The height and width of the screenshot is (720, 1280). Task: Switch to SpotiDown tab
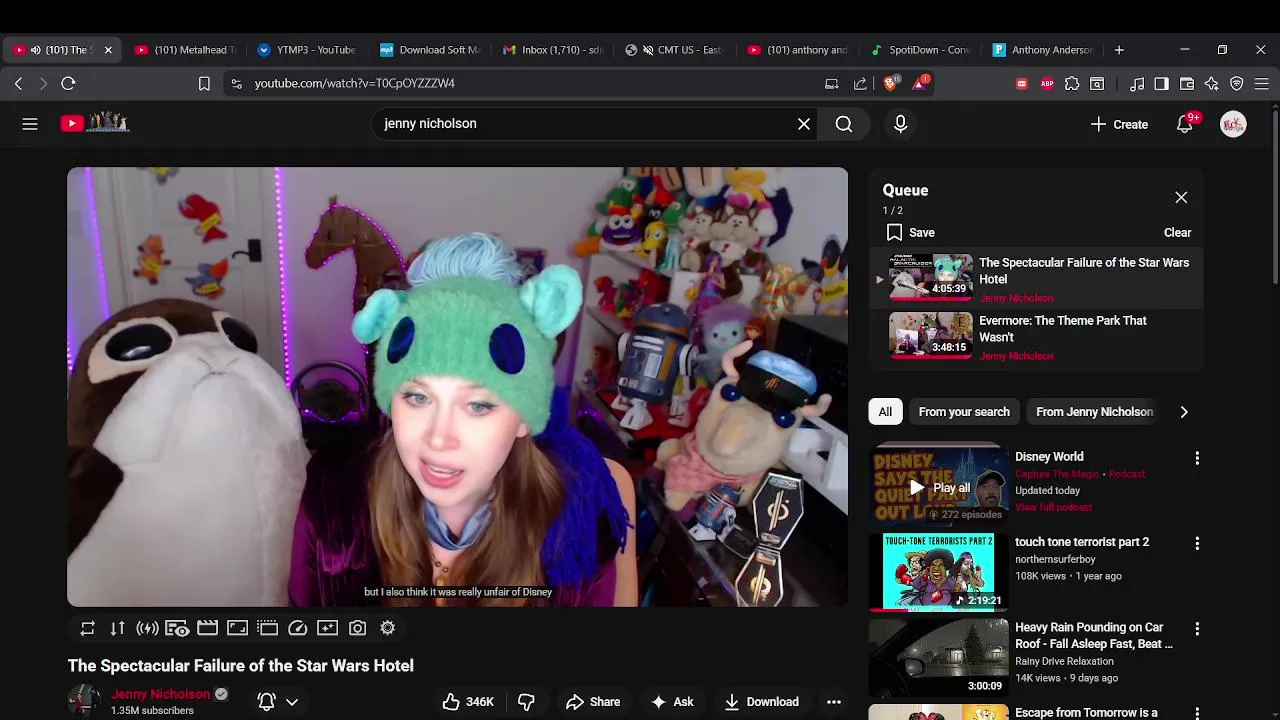[x=921, y=50]
